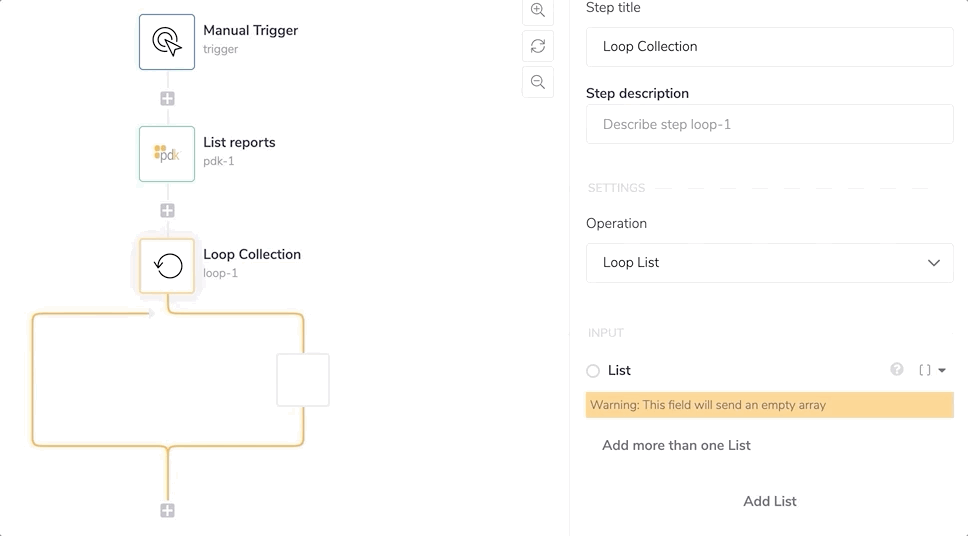Edit the Step title input field
968x536 pixels.
click(769, 47)
